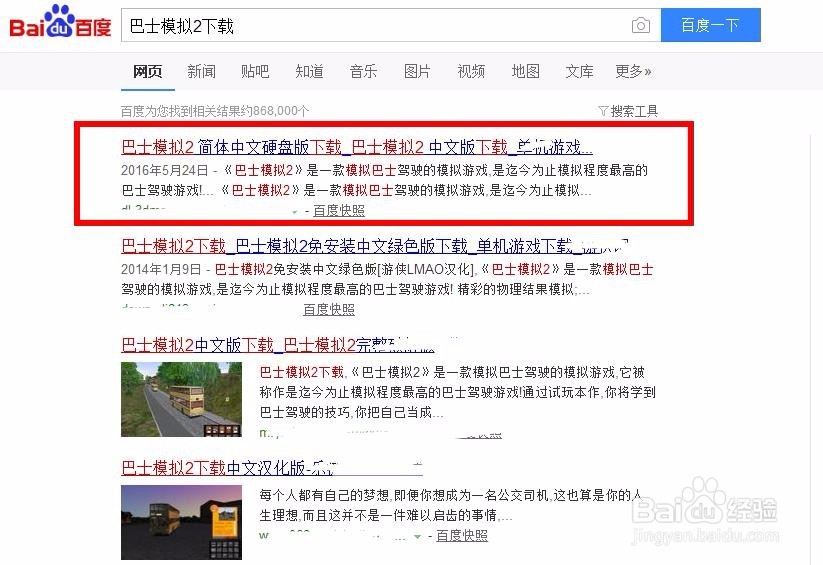Click the 百度一下 search button
The image size is (823, 565).
(711, 25)
